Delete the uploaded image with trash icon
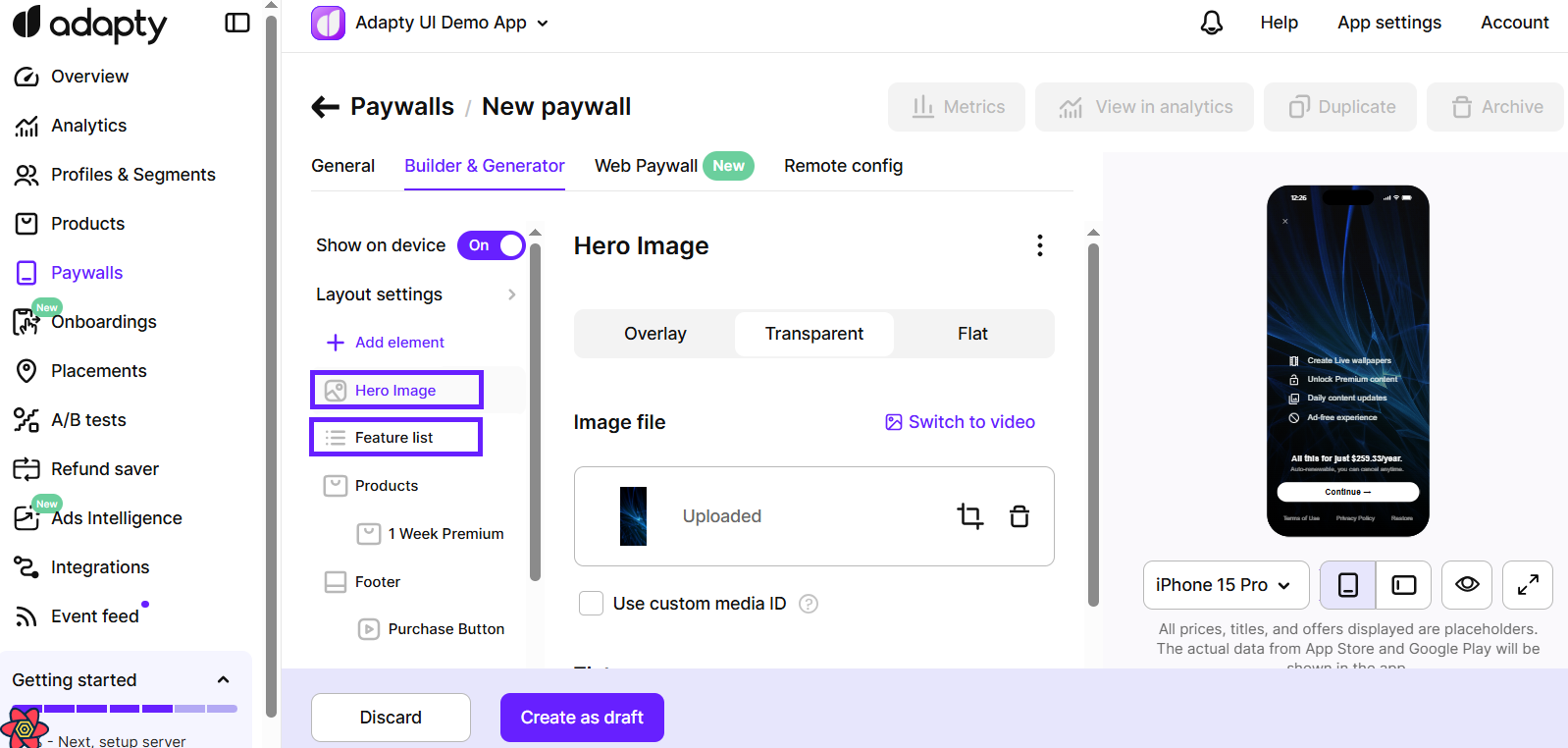This screenshot has height=748, width=1568. point(1019,515)
